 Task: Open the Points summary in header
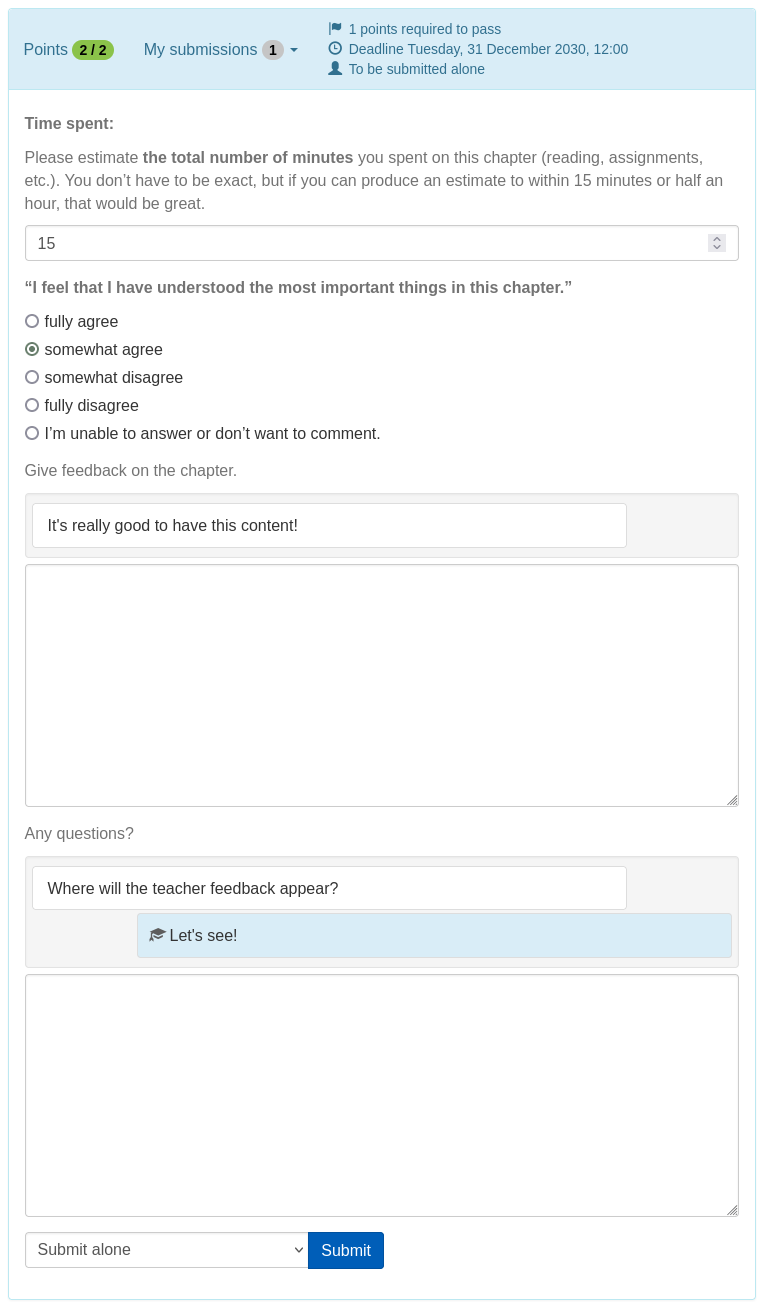click(x=46, y=50)
